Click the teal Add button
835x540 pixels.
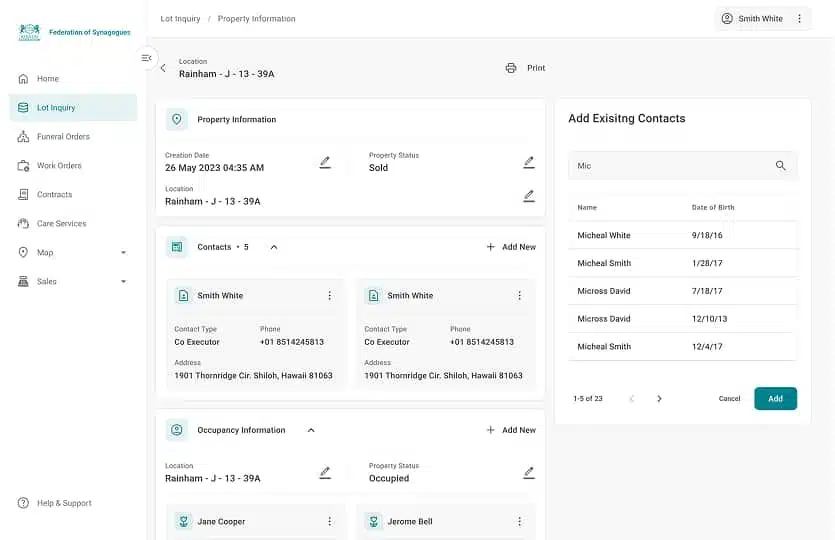tap(775, 398)
